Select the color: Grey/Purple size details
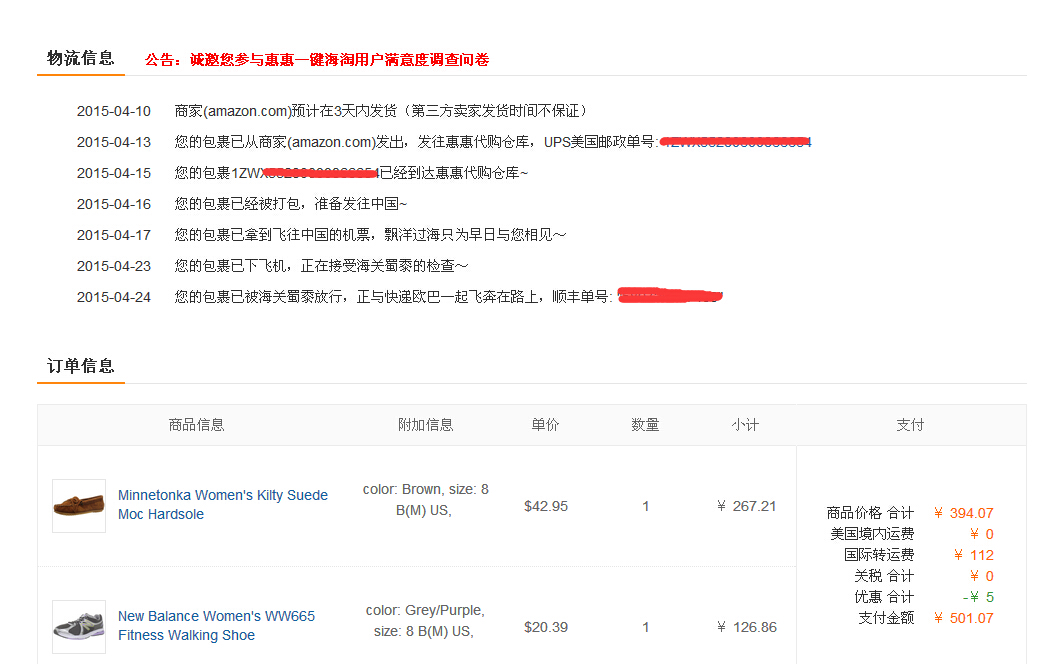1041x664 pixels. [425, 620]
